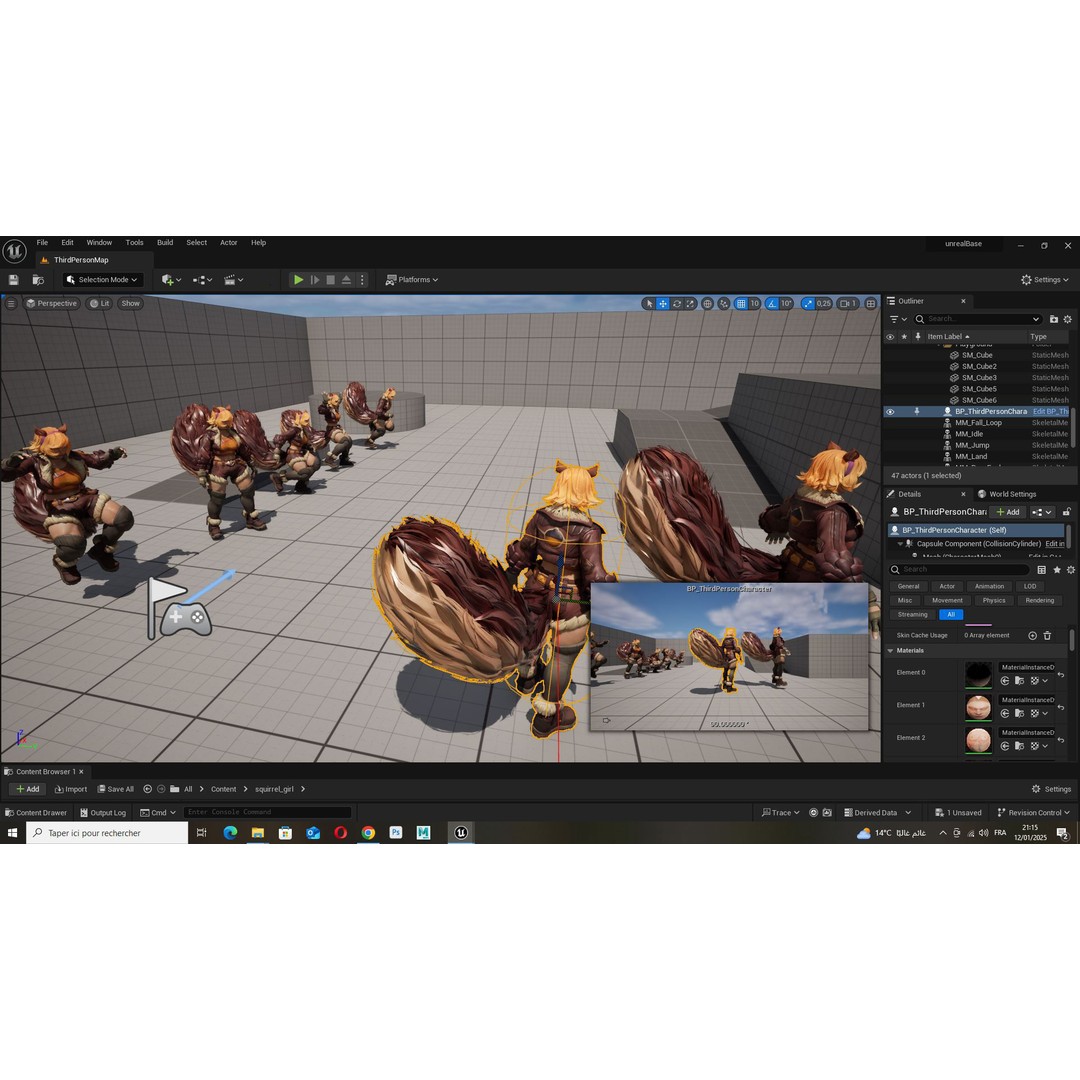The width and height of the screenshot is (1080, 1080).
Task: Click the Enter Console Command input field
Action: click(267, 812)
